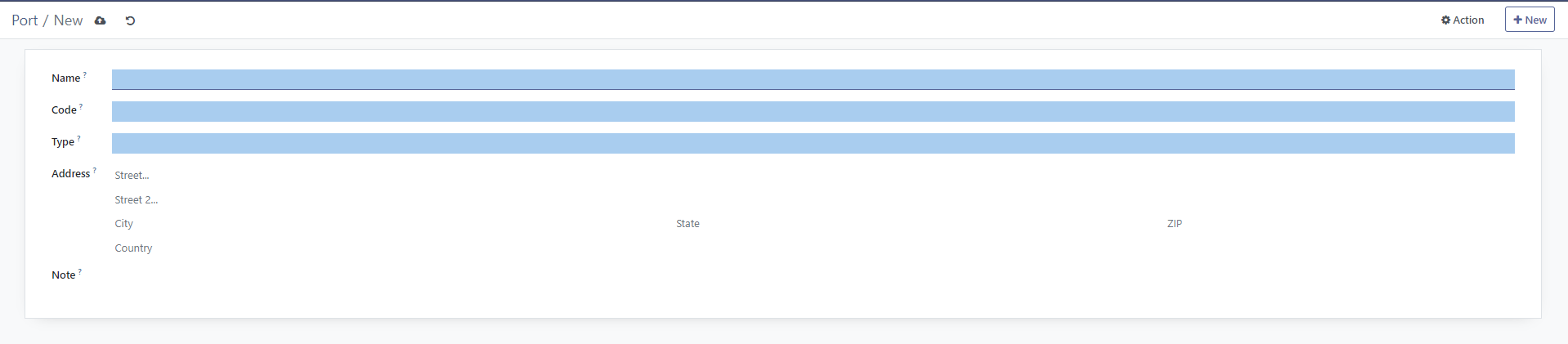Click the help question mark beside Name
Image resolution: width=1568 pixels, height=344 pixels.
click(x=85, y=74)
